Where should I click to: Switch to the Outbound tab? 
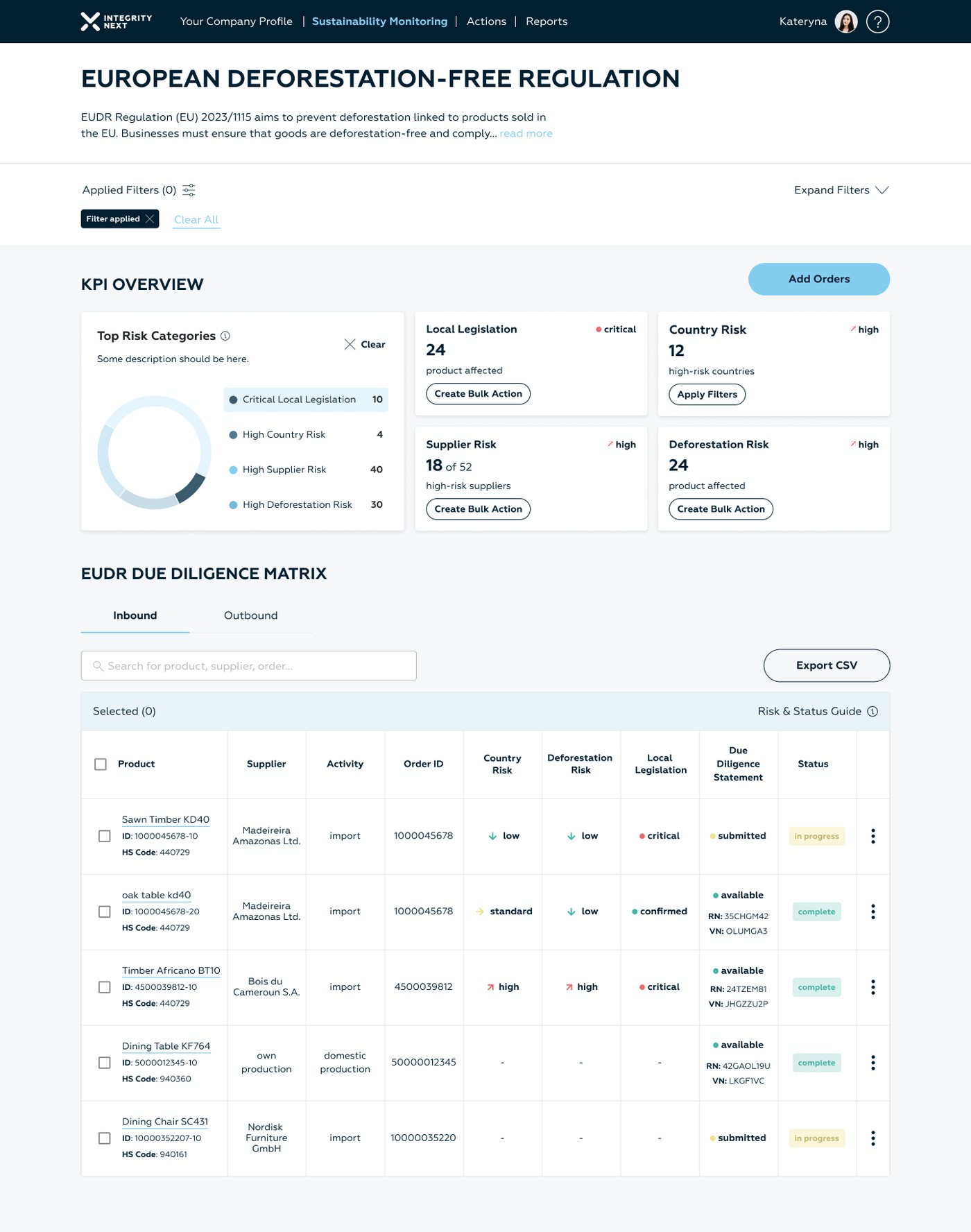coord(250,615)
